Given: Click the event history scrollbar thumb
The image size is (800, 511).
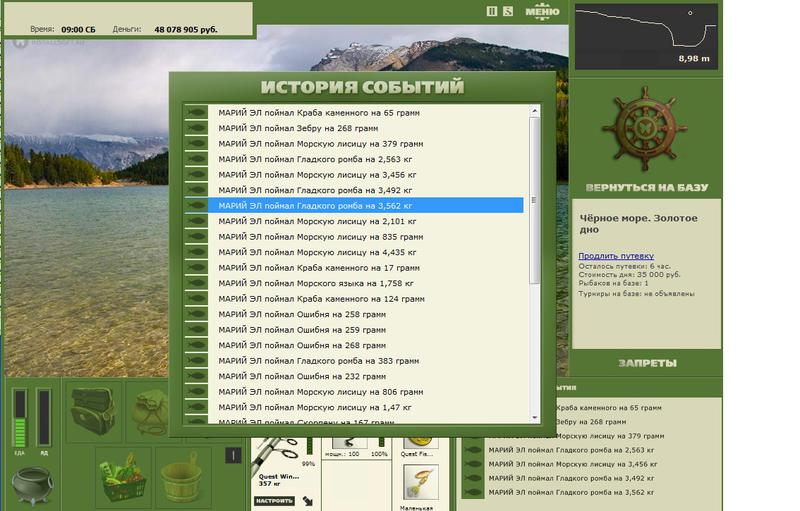Looking at the screenshot, I should [x=535, y=200].
